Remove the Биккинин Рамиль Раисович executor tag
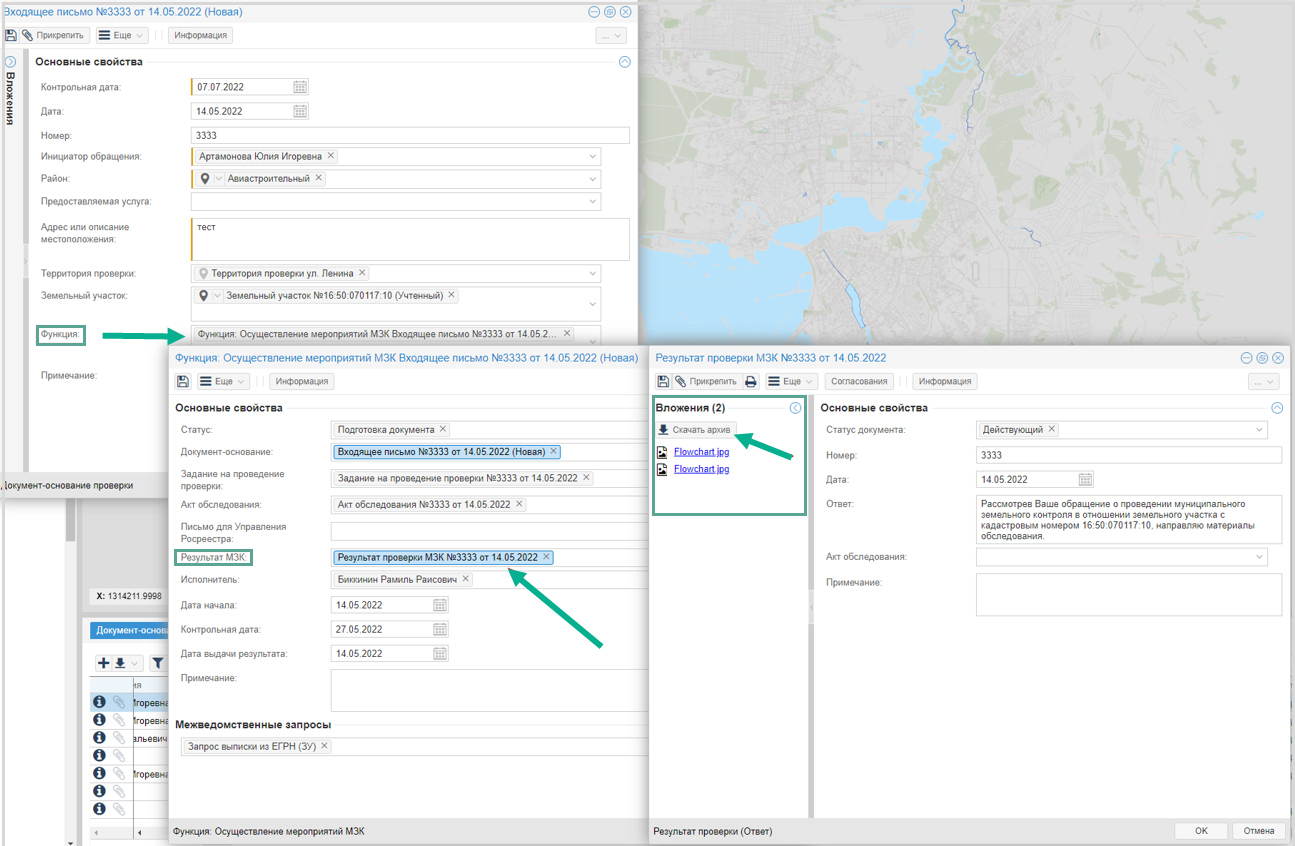The height and width of the screenshot is (846, 1295). click(466, 579)
